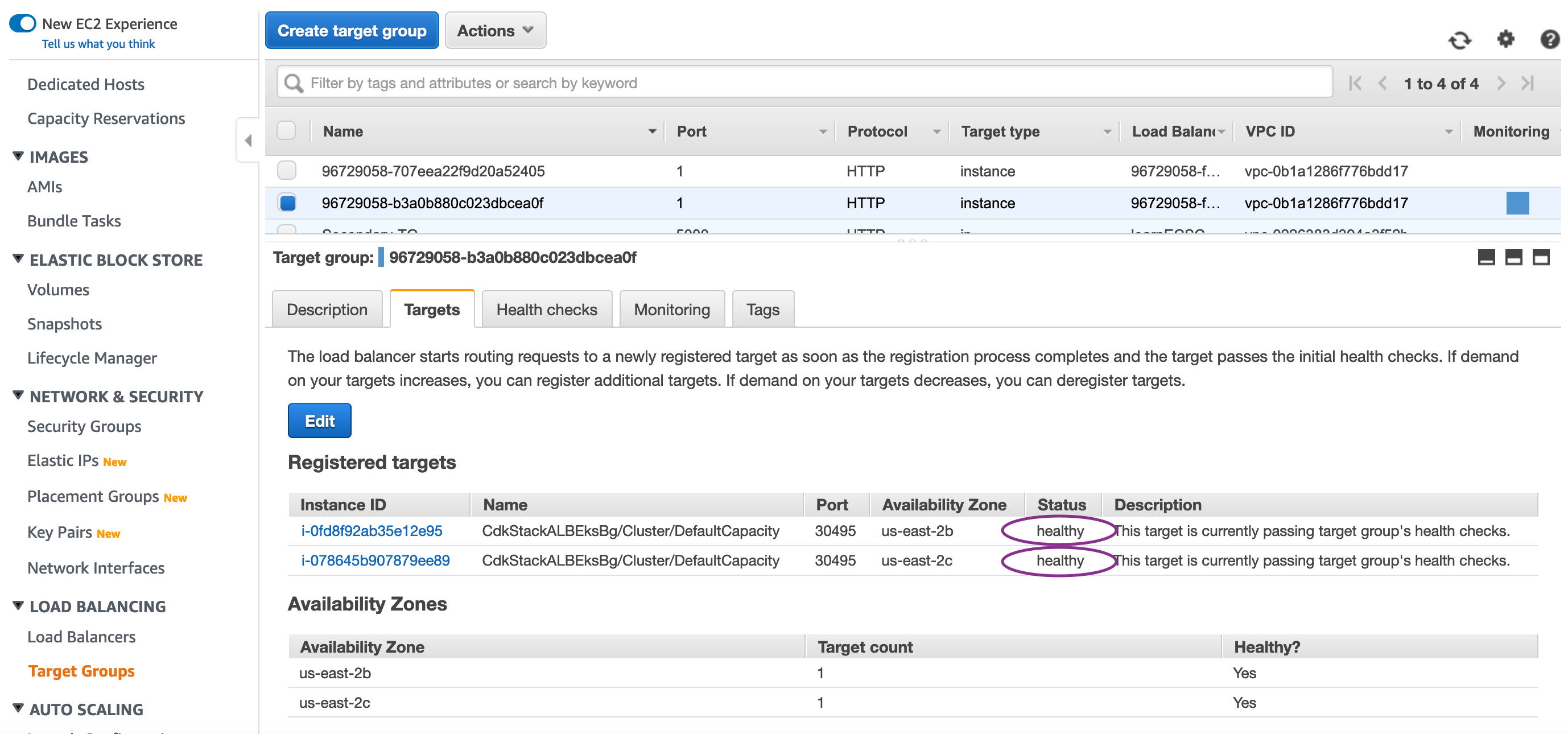Screen dimensions: 1568x734
Task: Open the settings gear icon
Action: (x=1505, y=40)
